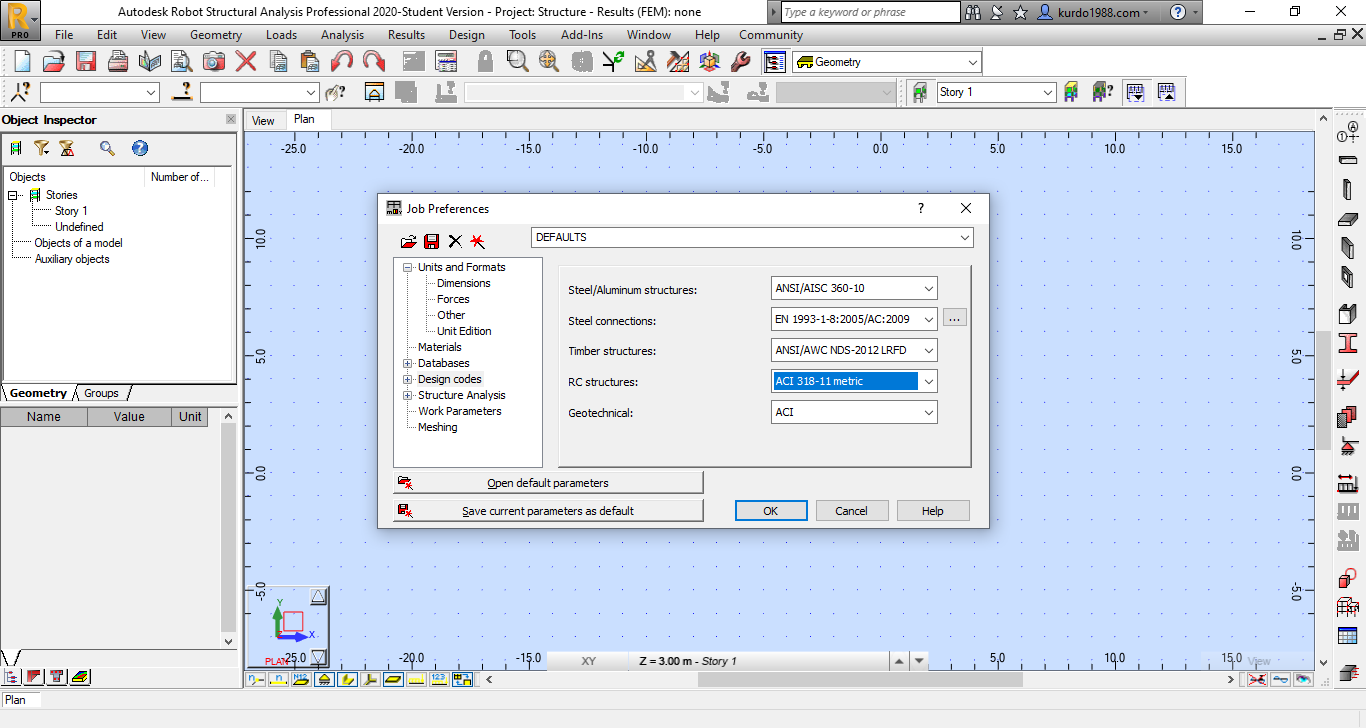Switch to the View tab
Viewport: 1366px width, 728px height.
pos(263,120)
